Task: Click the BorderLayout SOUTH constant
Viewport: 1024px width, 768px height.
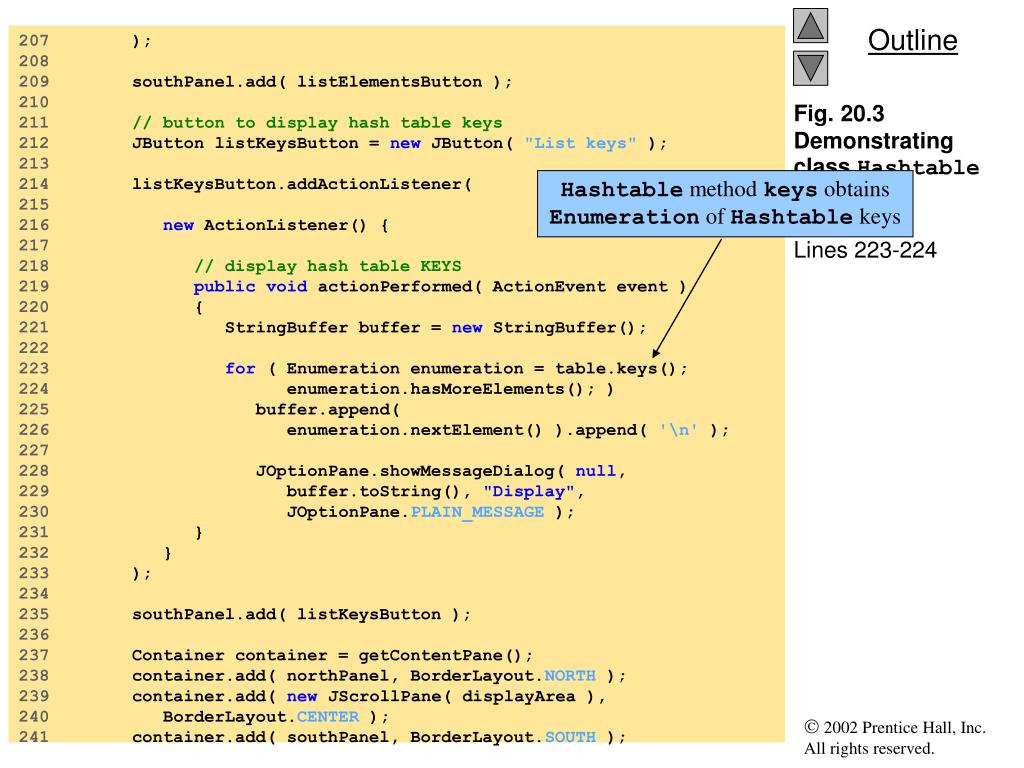Action: [571, 737]
